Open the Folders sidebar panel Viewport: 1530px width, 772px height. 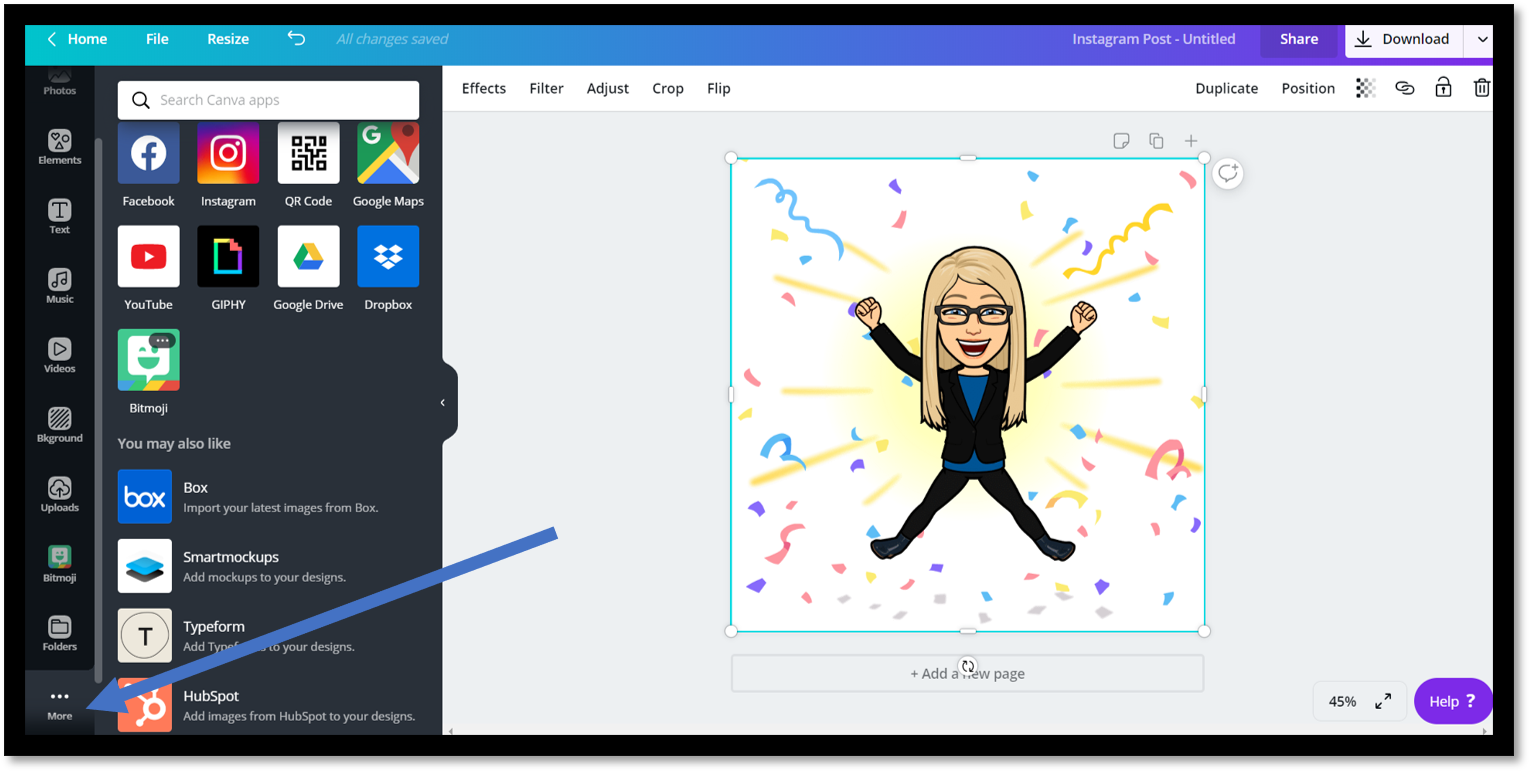pos(60,634)
